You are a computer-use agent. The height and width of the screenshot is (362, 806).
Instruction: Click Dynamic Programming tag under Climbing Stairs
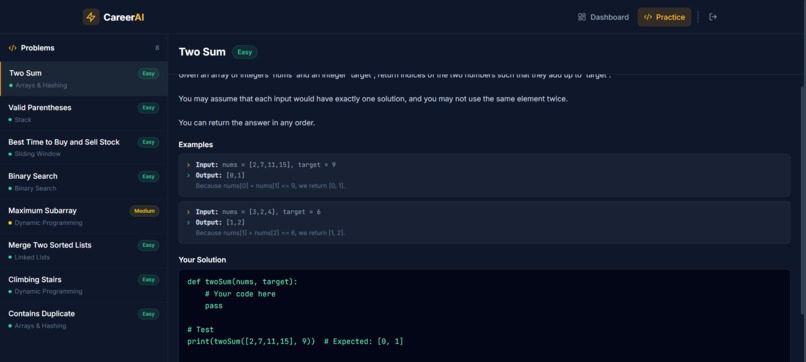48,291
